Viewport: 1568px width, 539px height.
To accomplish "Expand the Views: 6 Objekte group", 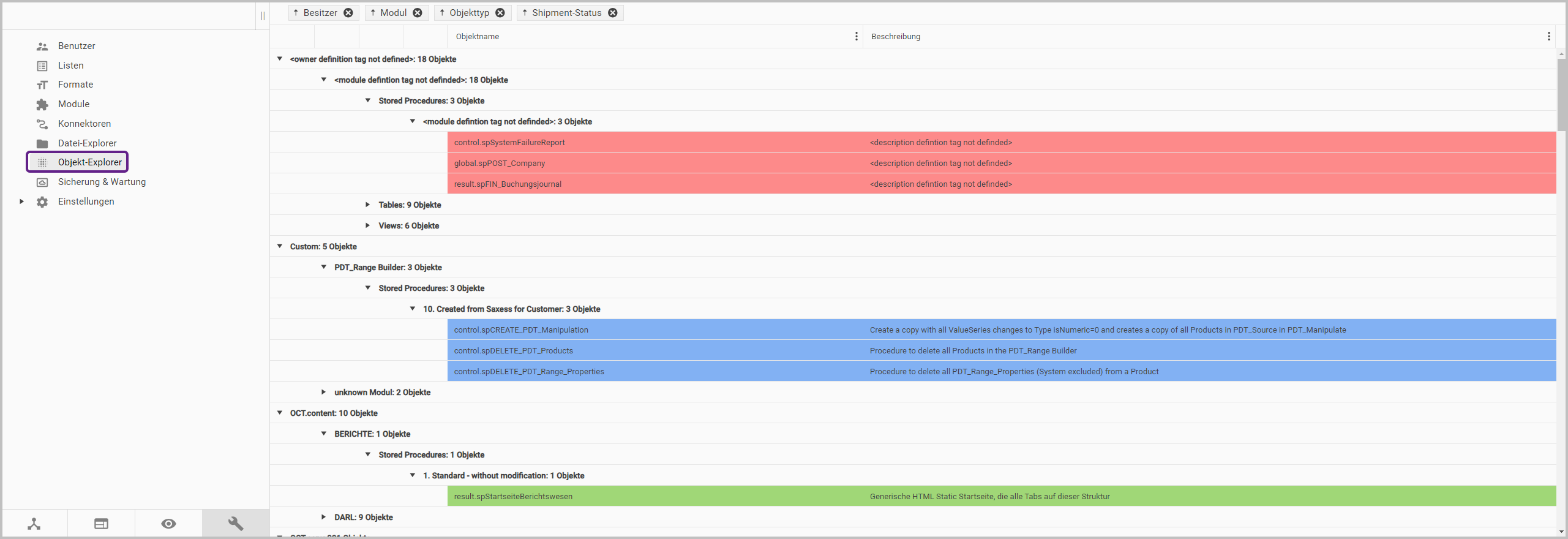I will point(367,225).
